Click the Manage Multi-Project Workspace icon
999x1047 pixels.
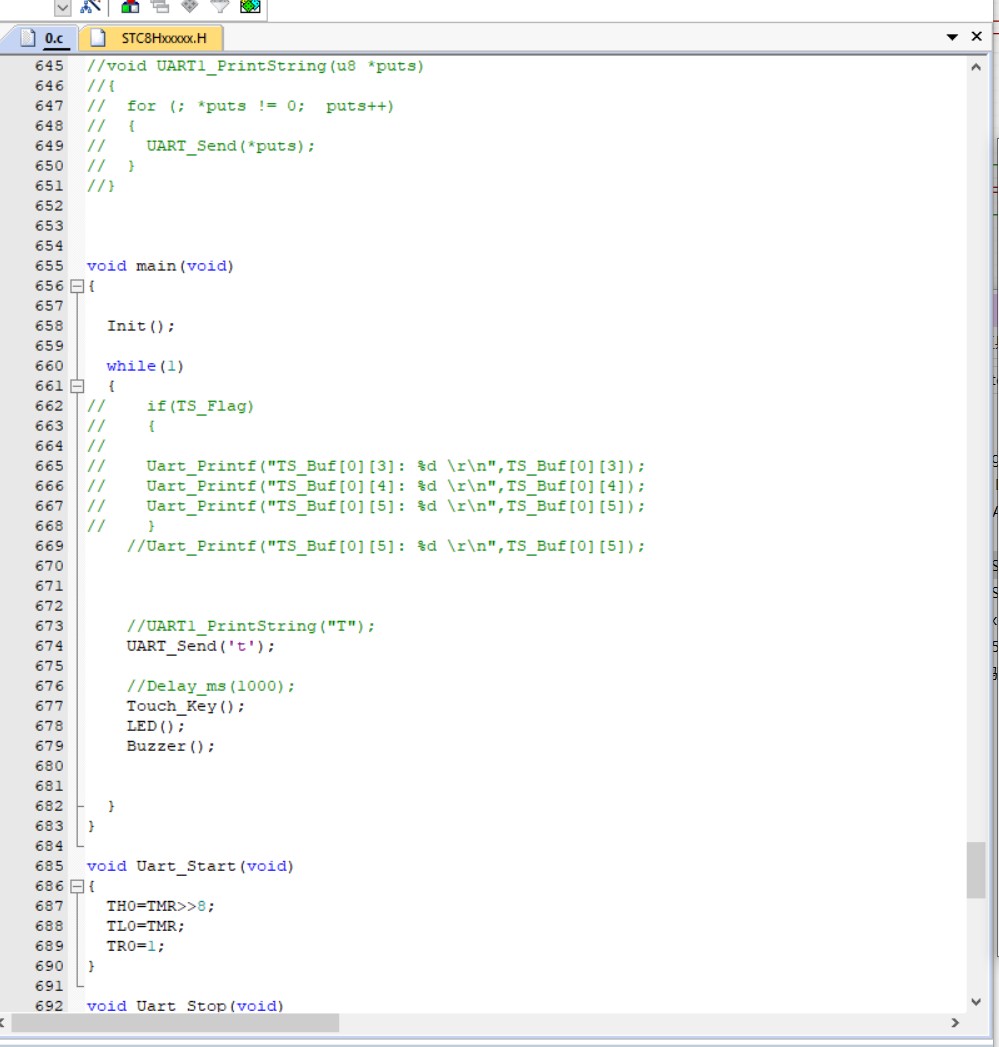point(160,6)
